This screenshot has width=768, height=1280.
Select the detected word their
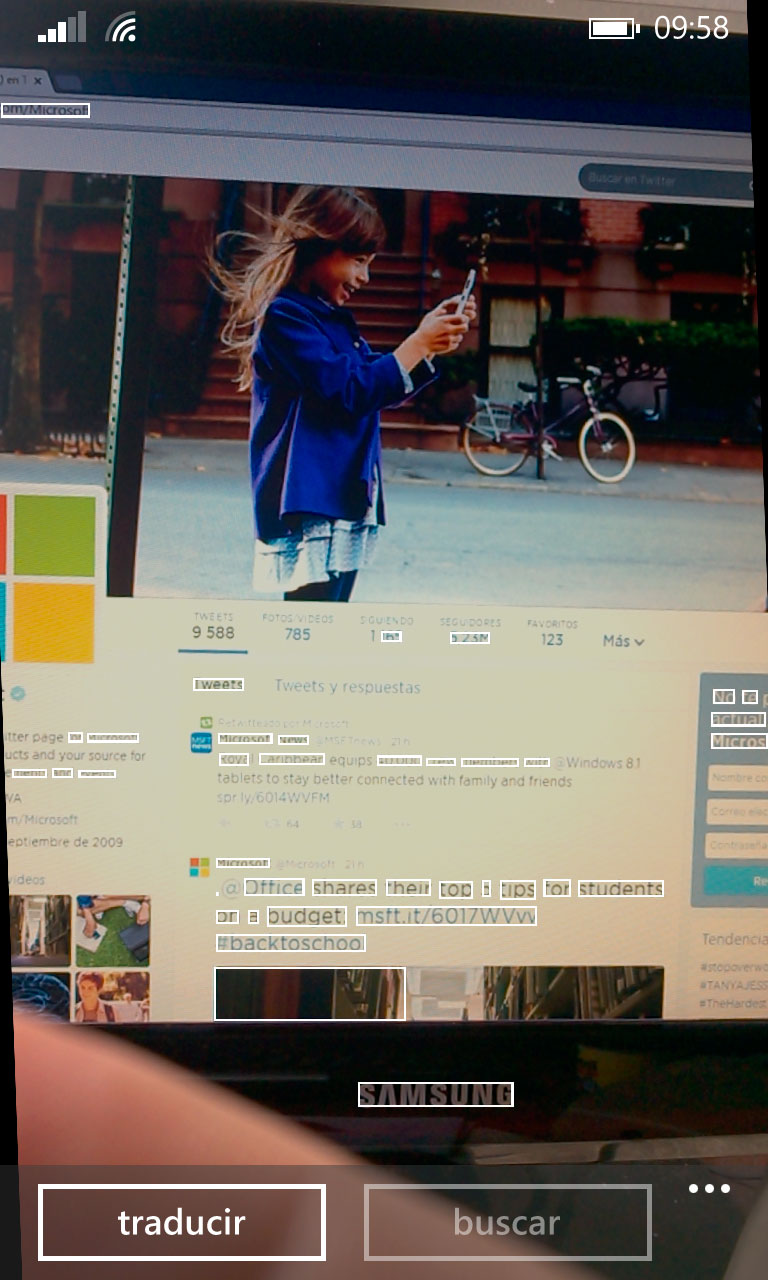408,888
